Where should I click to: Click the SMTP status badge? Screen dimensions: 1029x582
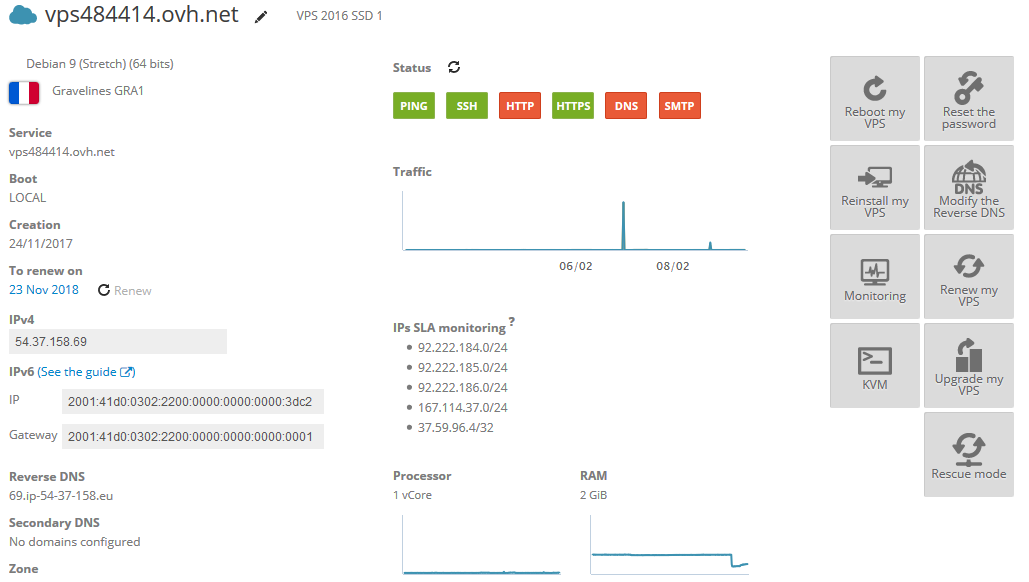coord(679,106)
